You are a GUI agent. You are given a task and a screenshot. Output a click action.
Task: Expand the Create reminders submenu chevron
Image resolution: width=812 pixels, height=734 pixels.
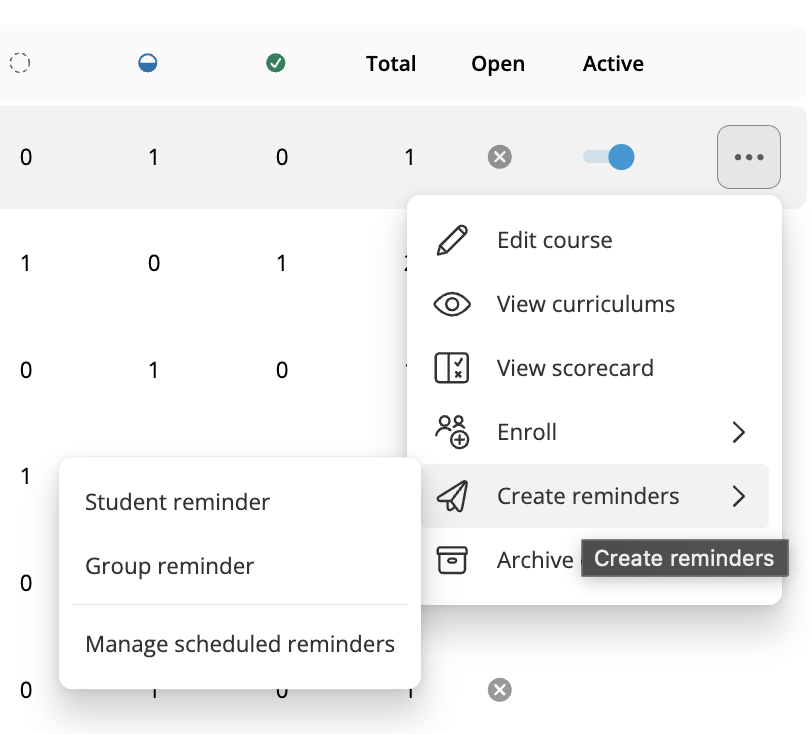coord(738,496)
